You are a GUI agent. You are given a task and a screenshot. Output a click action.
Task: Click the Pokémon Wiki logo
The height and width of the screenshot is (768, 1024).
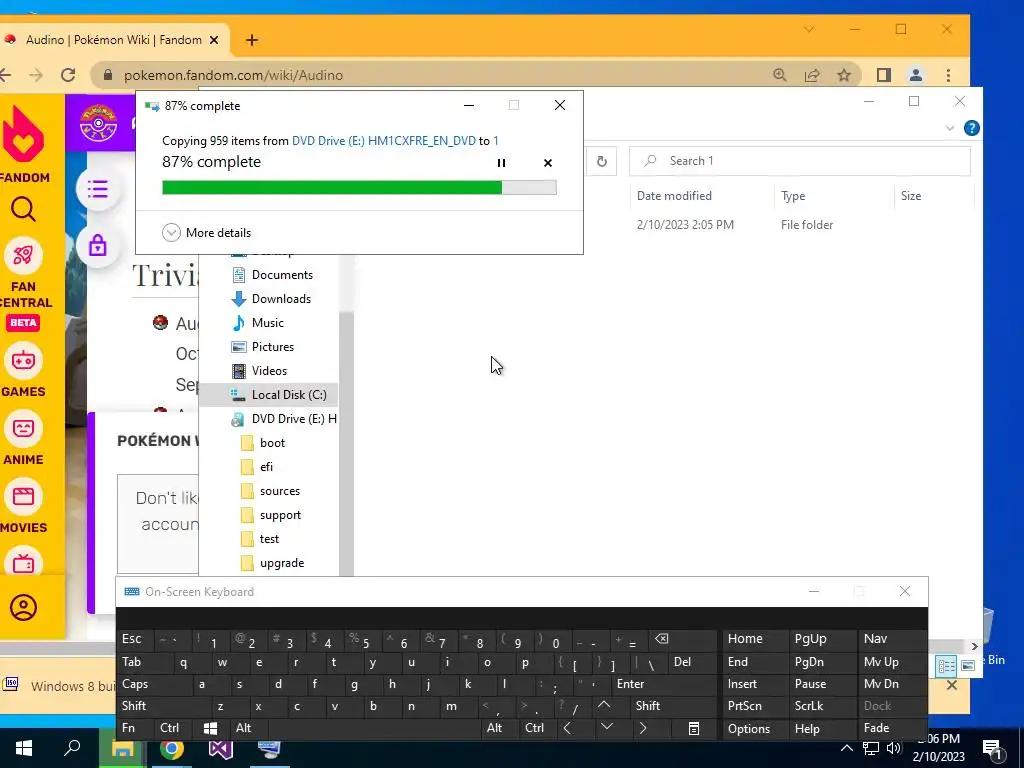[98, 123]
